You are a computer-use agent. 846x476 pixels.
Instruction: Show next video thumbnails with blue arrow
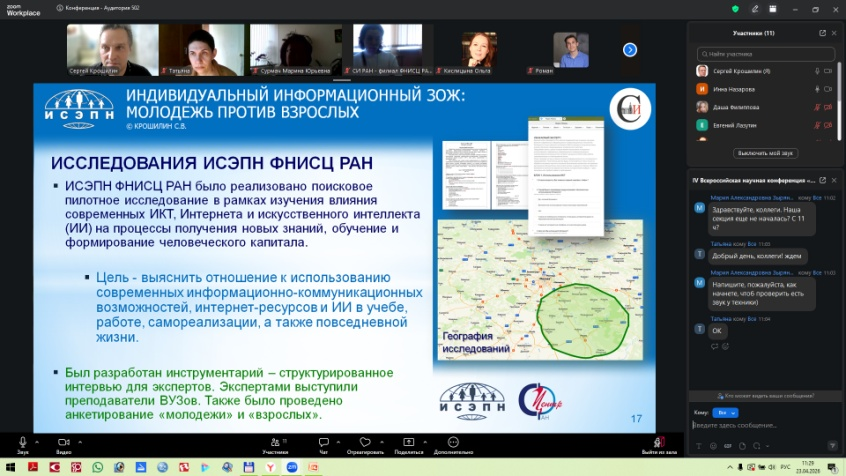630,50
